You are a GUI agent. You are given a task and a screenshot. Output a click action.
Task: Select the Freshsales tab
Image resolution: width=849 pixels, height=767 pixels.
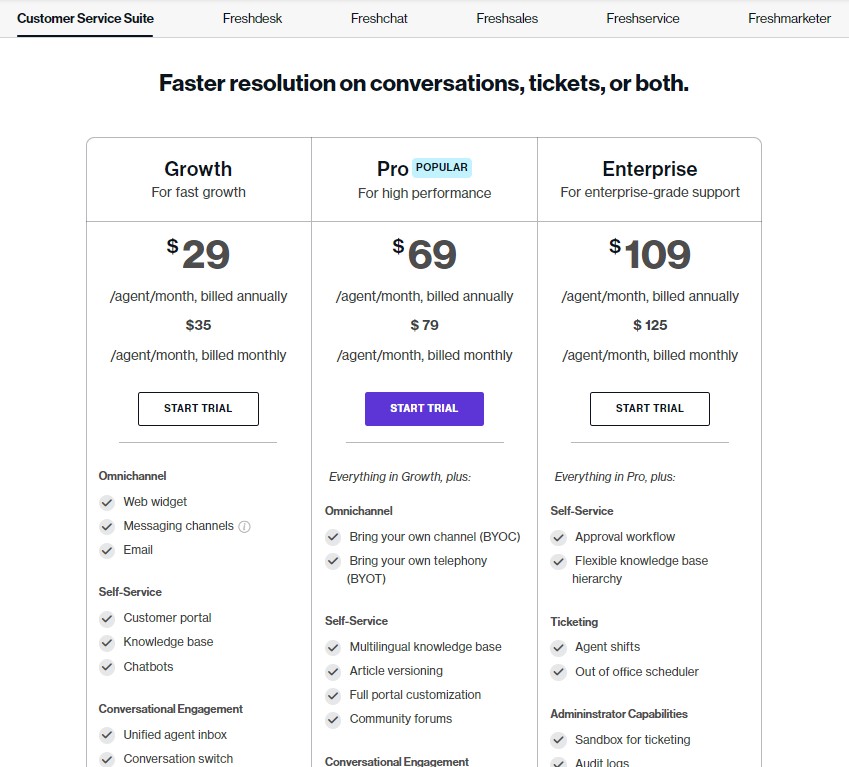pos(507,18)
